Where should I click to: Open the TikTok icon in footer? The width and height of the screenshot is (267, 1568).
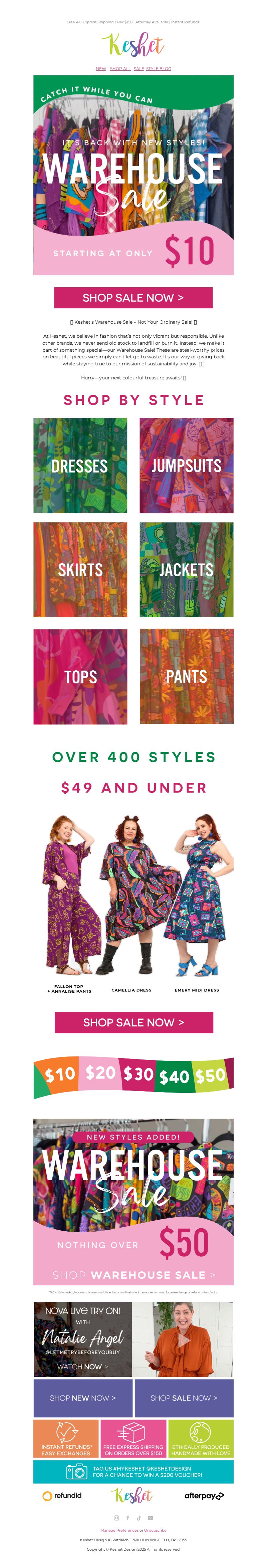pyautogui.click(x=139, y=1518)
